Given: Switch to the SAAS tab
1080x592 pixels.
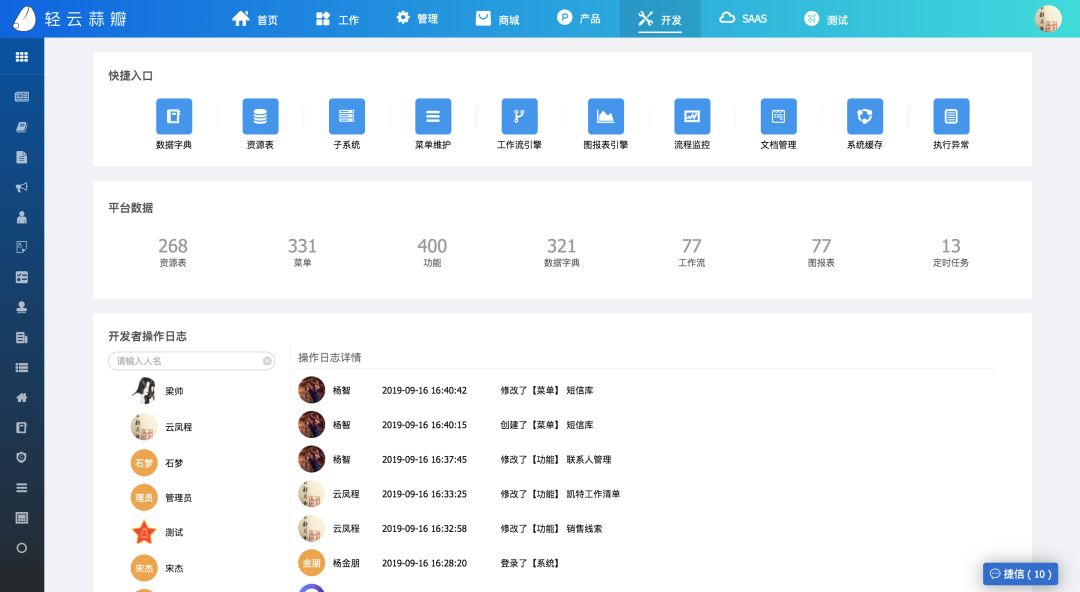Looking at the screenshot, I should point(743,17).
